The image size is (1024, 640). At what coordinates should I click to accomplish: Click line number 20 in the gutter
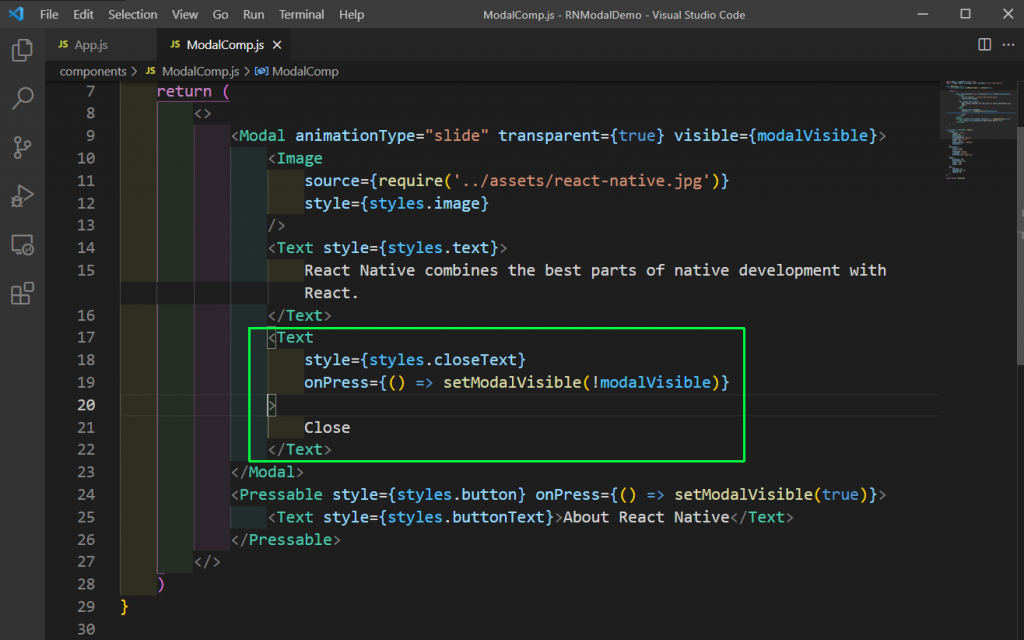[x=86, y=405]
